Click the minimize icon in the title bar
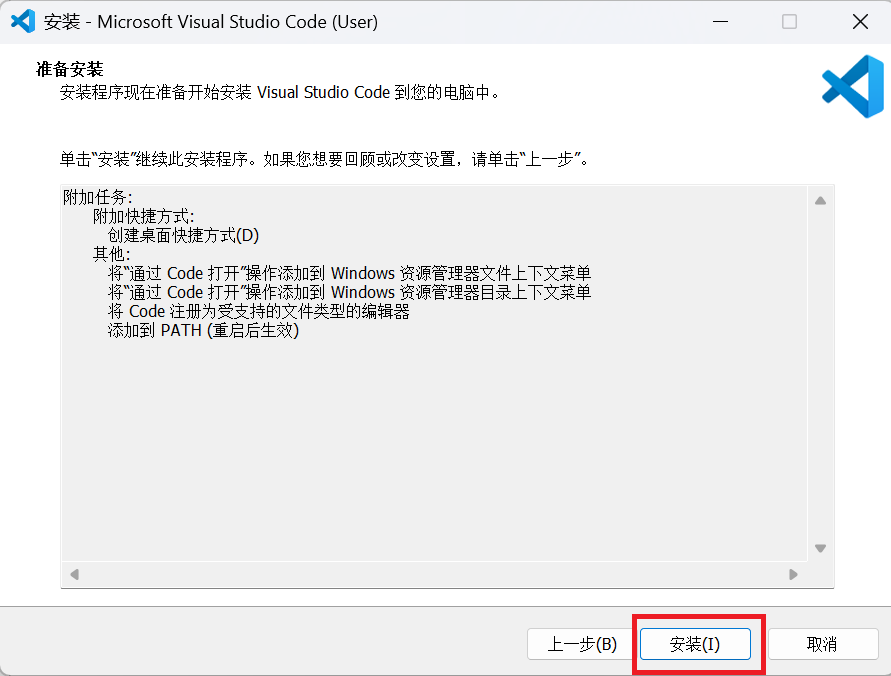 pos(720,21)
